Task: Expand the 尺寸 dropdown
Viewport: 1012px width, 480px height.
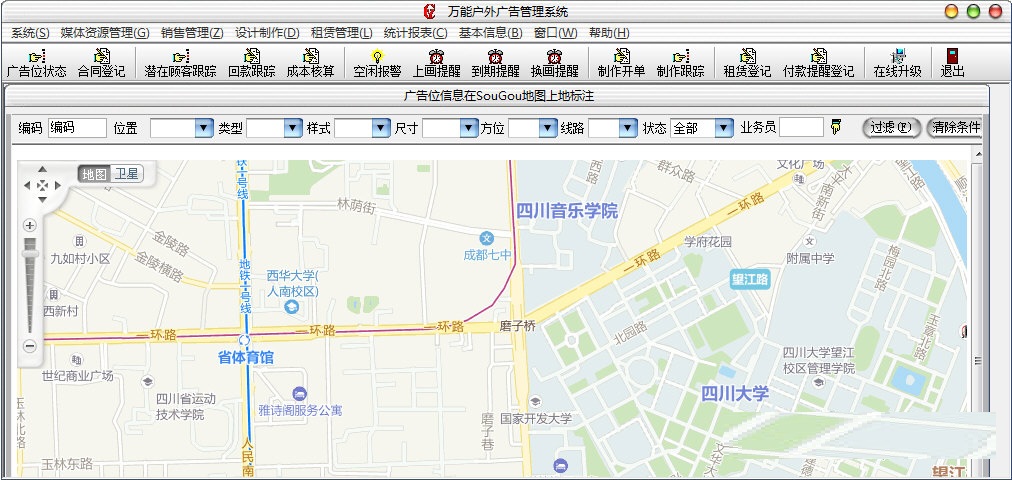Action: point(469,128)
